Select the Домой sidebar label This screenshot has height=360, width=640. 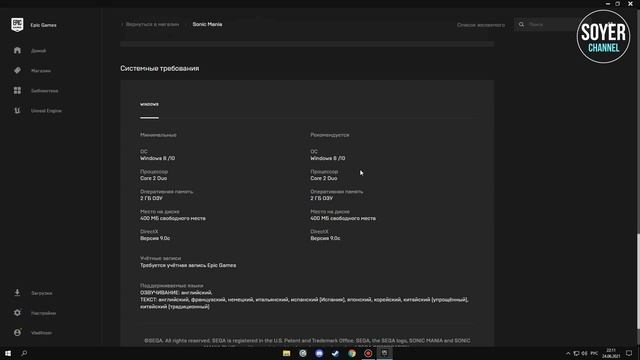[x=38, y=51]
